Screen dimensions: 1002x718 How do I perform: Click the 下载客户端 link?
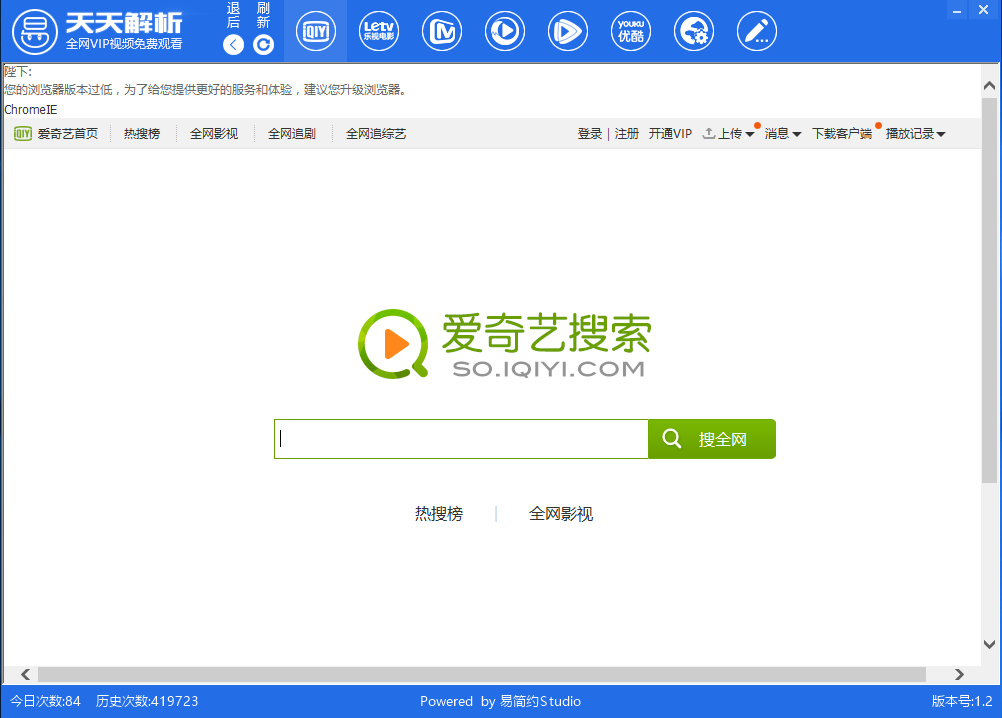[x=842, y=134]
